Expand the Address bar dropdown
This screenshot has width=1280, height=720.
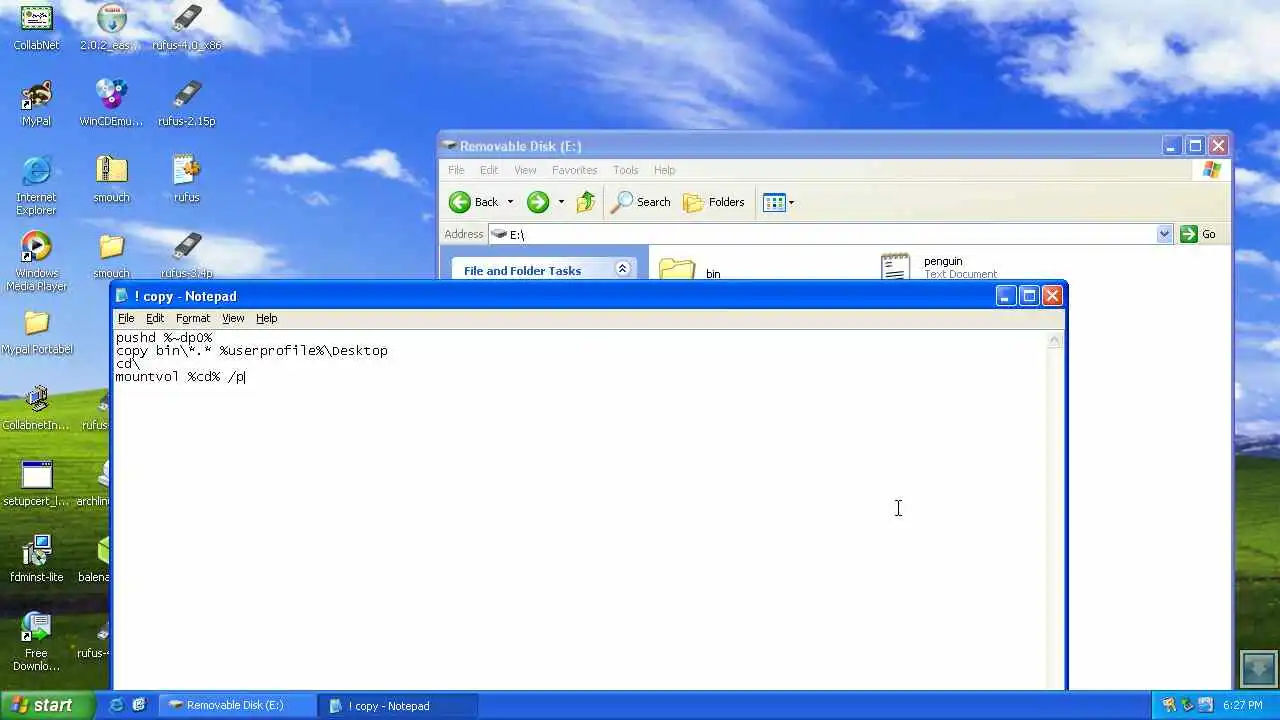tap(1164, 234)
